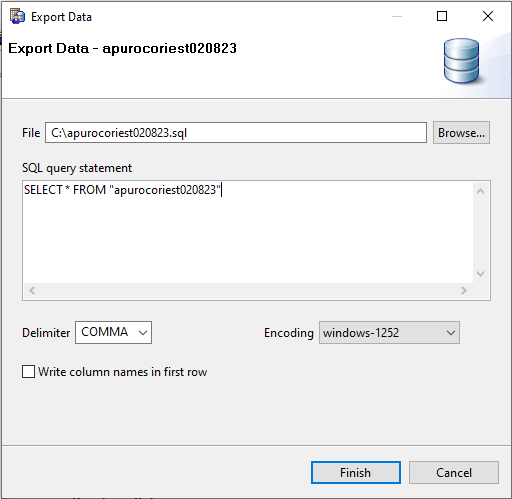Click the right arrow of horizontal scrollbar

tap(464, 290)
